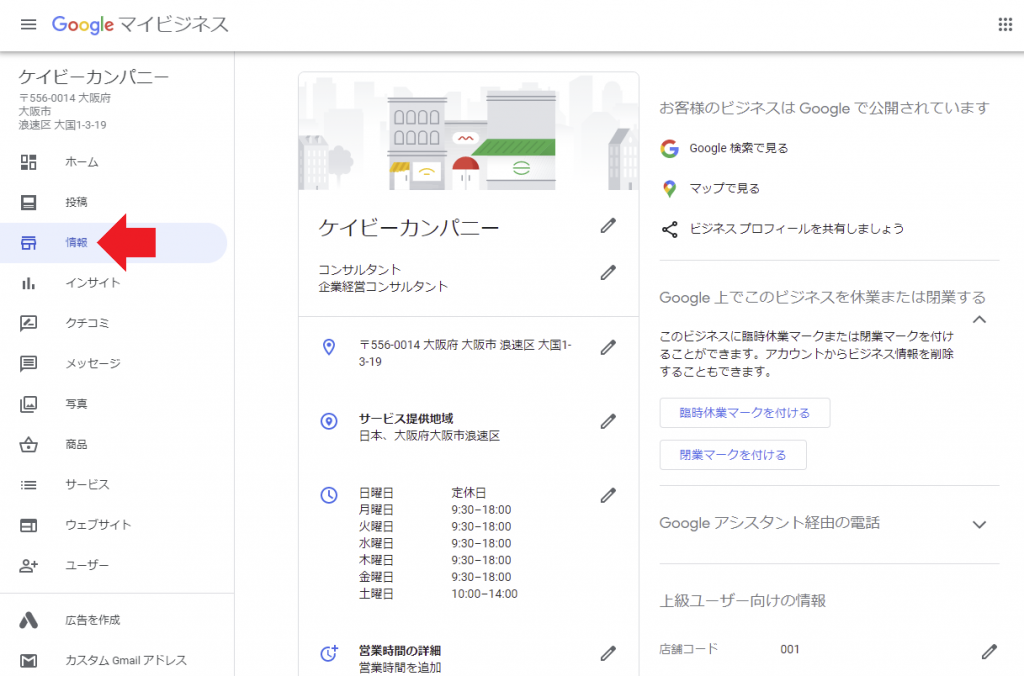The height and width of the screenshot is (676, 1024).
Task: Expand Google アシスタント経由の電話 section
Action: 979,524
